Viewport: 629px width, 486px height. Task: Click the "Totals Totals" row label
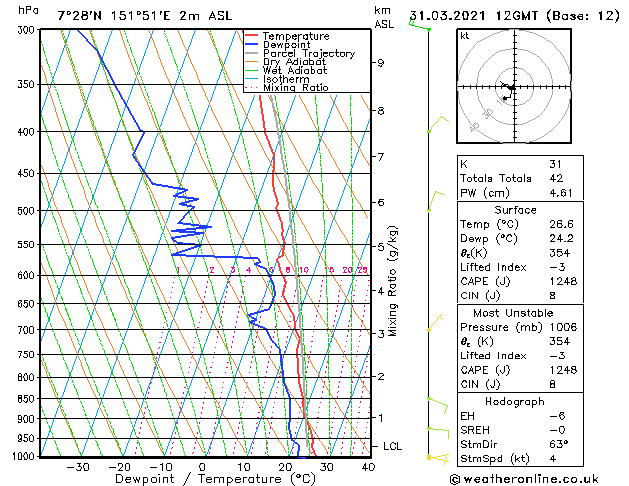point(495,178)
